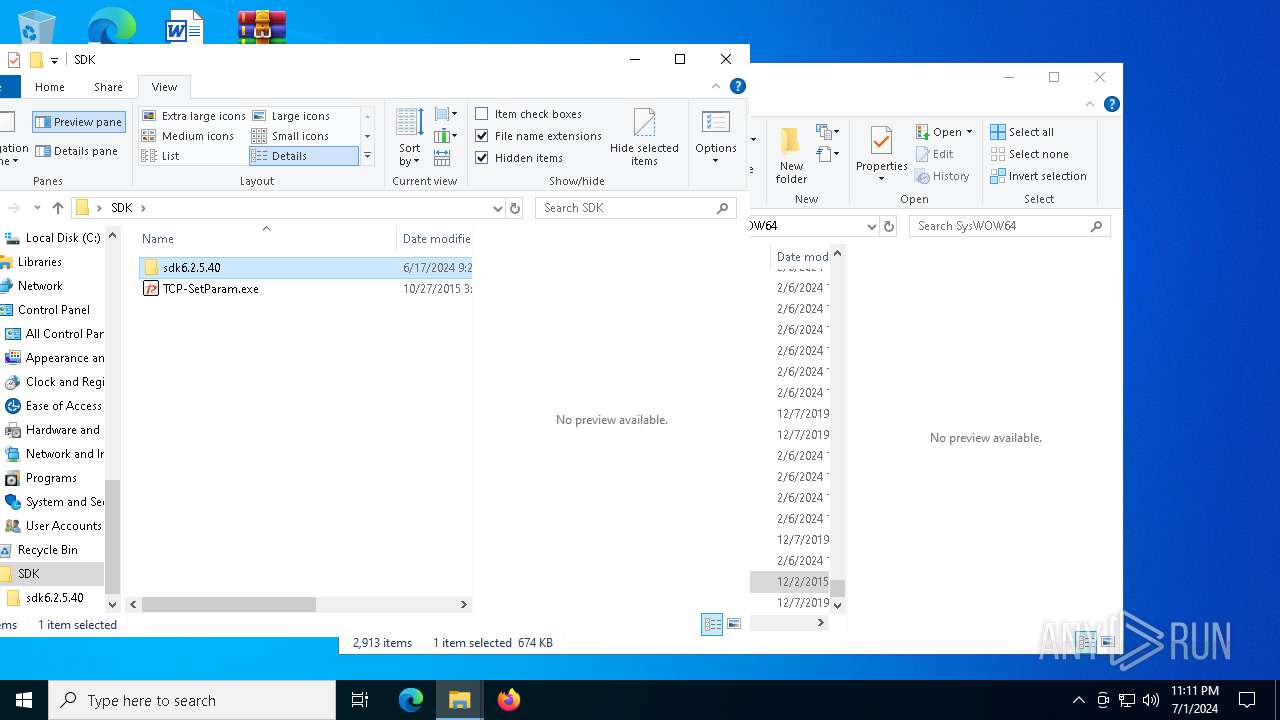Open Network in navigation pane

40,286
